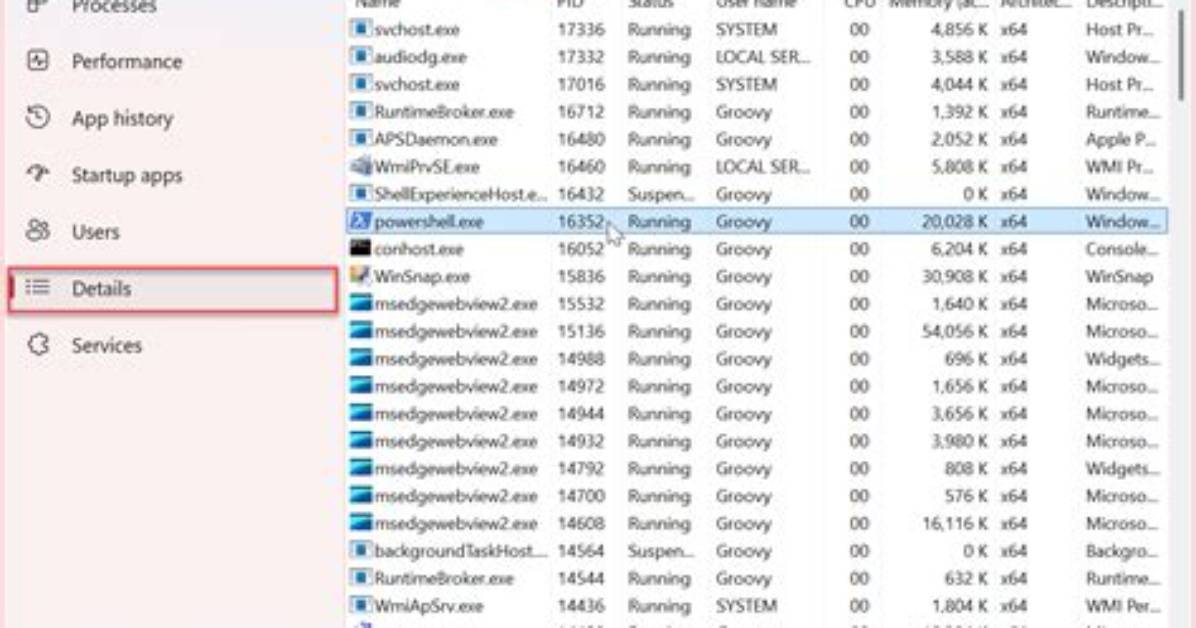Click the 20,028 K memory value
The height and width of the screenshot is (628, 1196).
point(954,222)
